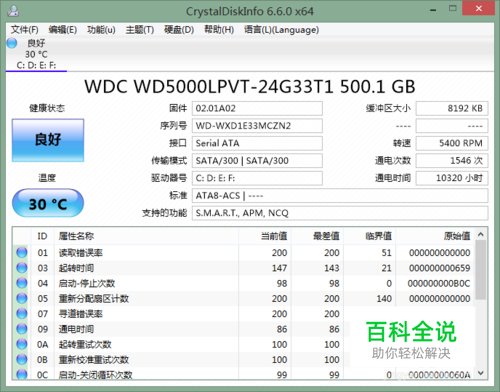This screenshot has width=500, height=392.
Task: Click the CrystalDiskInfo app icon in title bar
Action: point(13,11)
